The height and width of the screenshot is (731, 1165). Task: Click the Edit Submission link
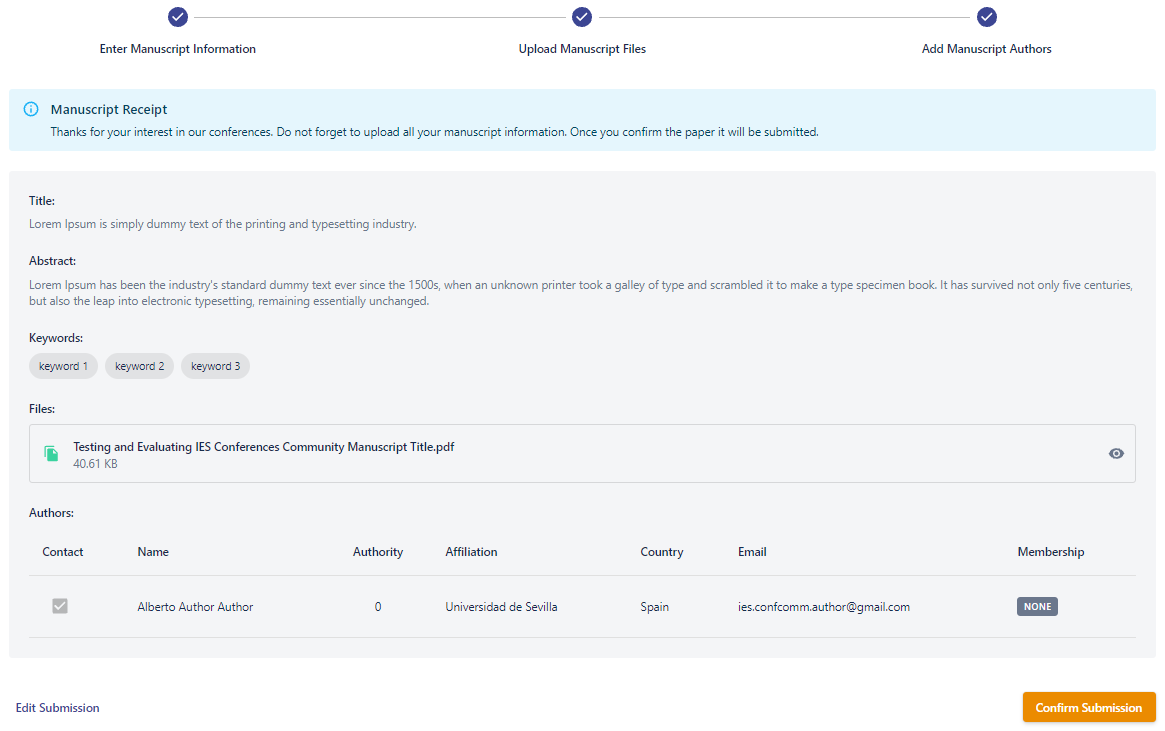coord(58,708)
